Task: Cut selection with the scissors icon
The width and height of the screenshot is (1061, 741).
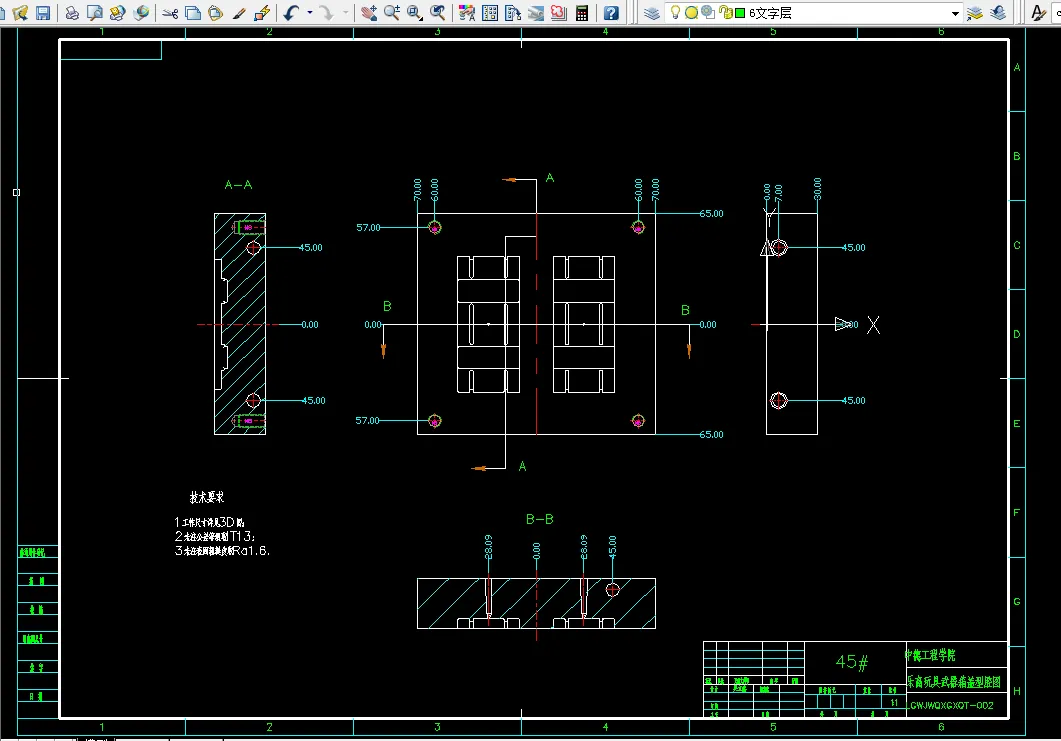Action: [x=170, y=12]
